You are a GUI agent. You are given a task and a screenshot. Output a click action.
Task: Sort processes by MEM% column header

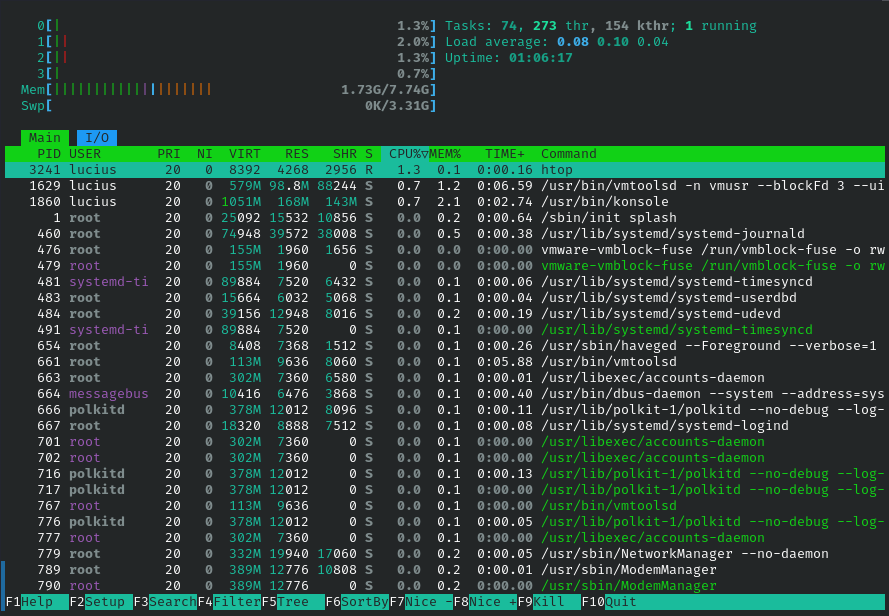tap(445, 154)
